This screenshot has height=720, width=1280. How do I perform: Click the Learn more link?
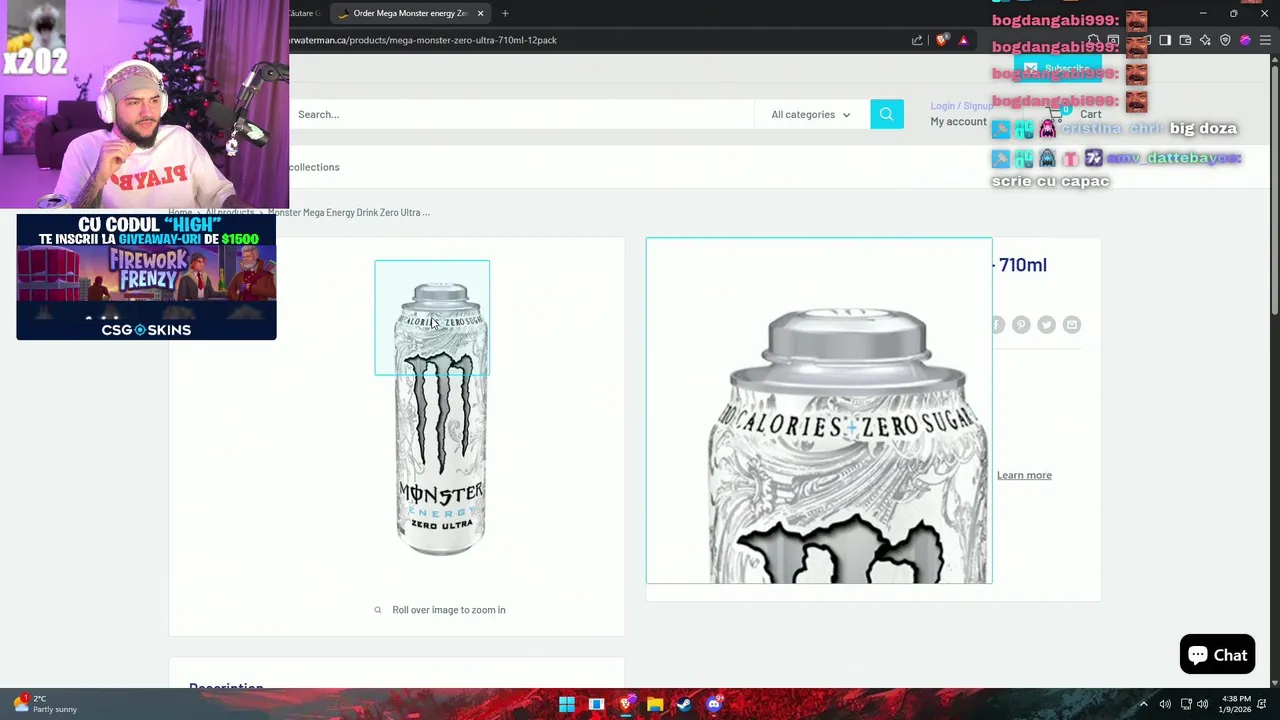coord(1024,475)
